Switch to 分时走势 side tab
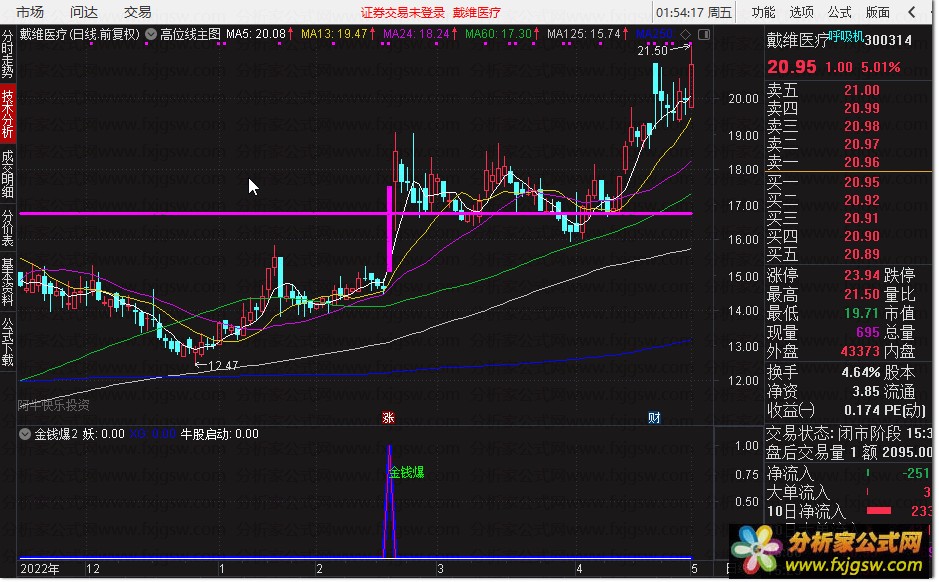The image size is (939, 582). pos(7,54)
